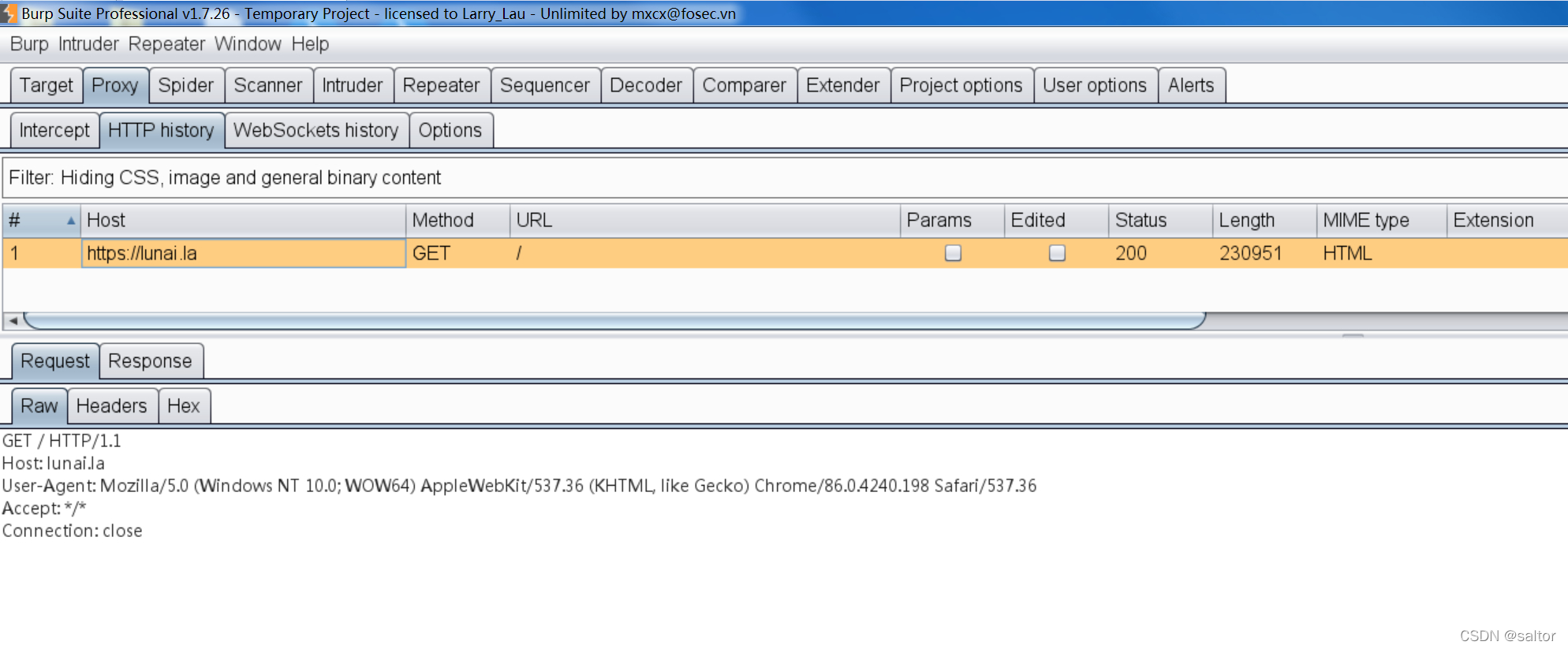Toggle the Params checkbox for row 1
Screen dimensions: 1568x649
pos(953,253)
